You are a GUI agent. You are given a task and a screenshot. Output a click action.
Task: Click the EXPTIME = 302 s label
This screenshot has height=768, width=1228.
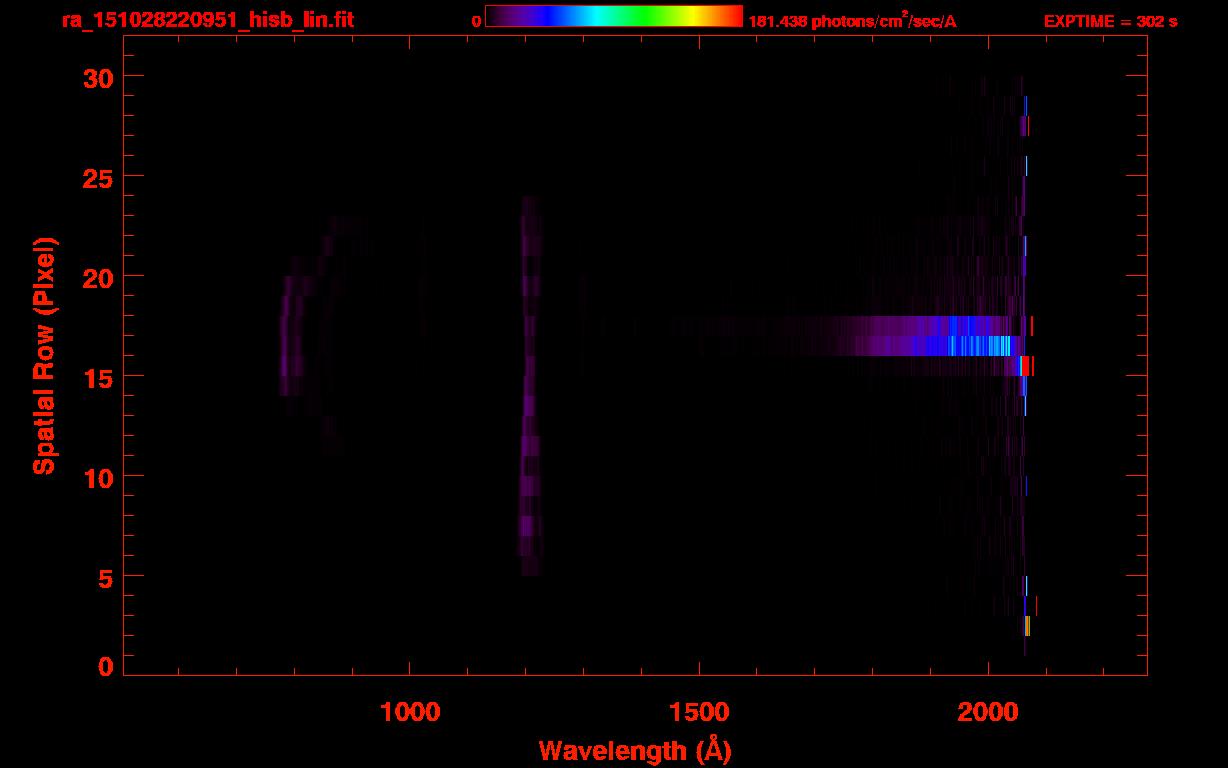(1110, 21)
